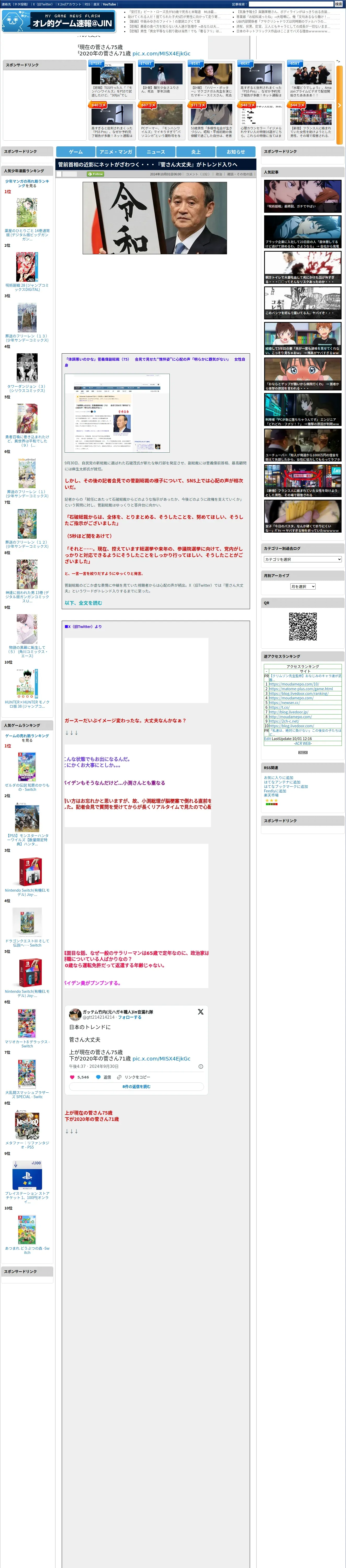Click the X logo on embedded tweet
Image resolution: width=346 pixels, height=1568 pixels.
click(x=200, y=1011)
